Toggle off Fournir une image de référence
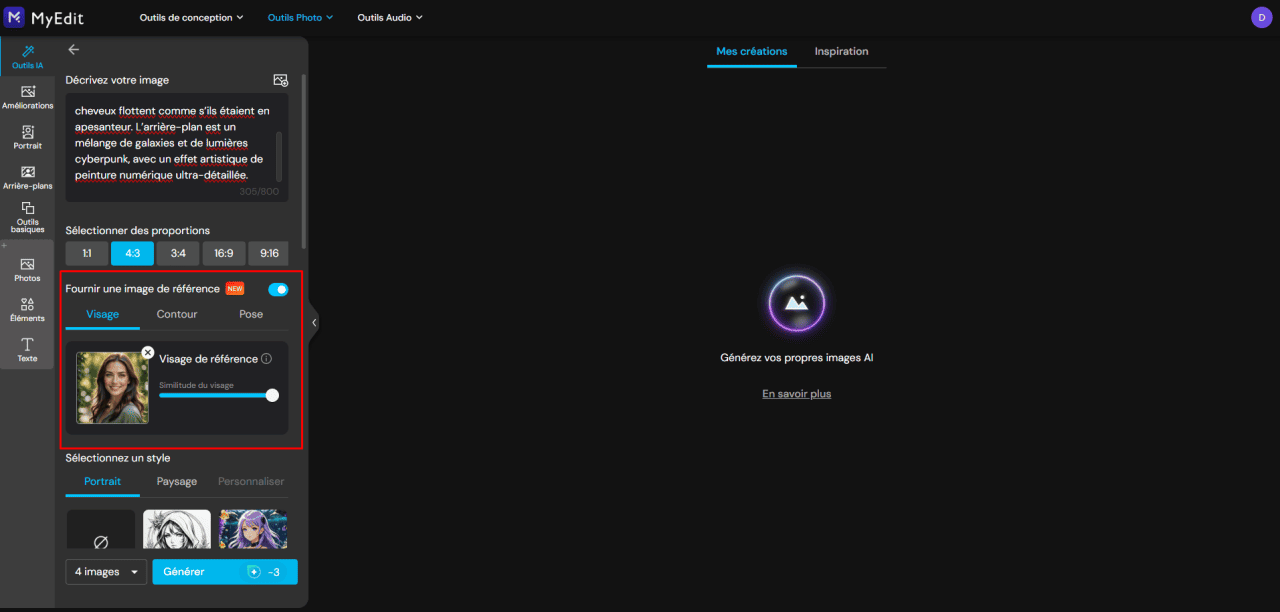 [278, 289]
